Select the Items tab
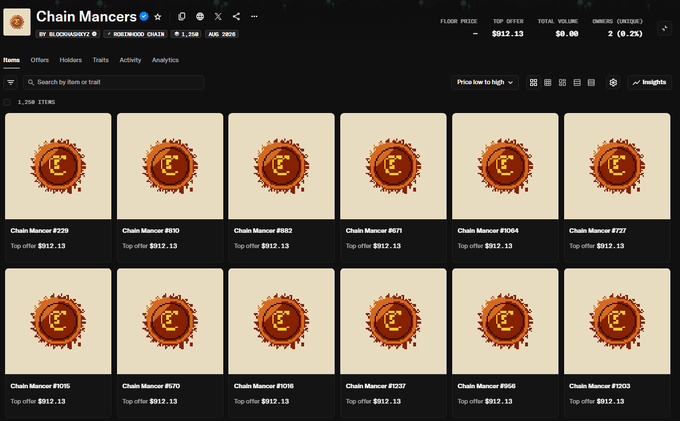Screen dimensions: 680x421 pyautogui.click(x=12, y=60)
